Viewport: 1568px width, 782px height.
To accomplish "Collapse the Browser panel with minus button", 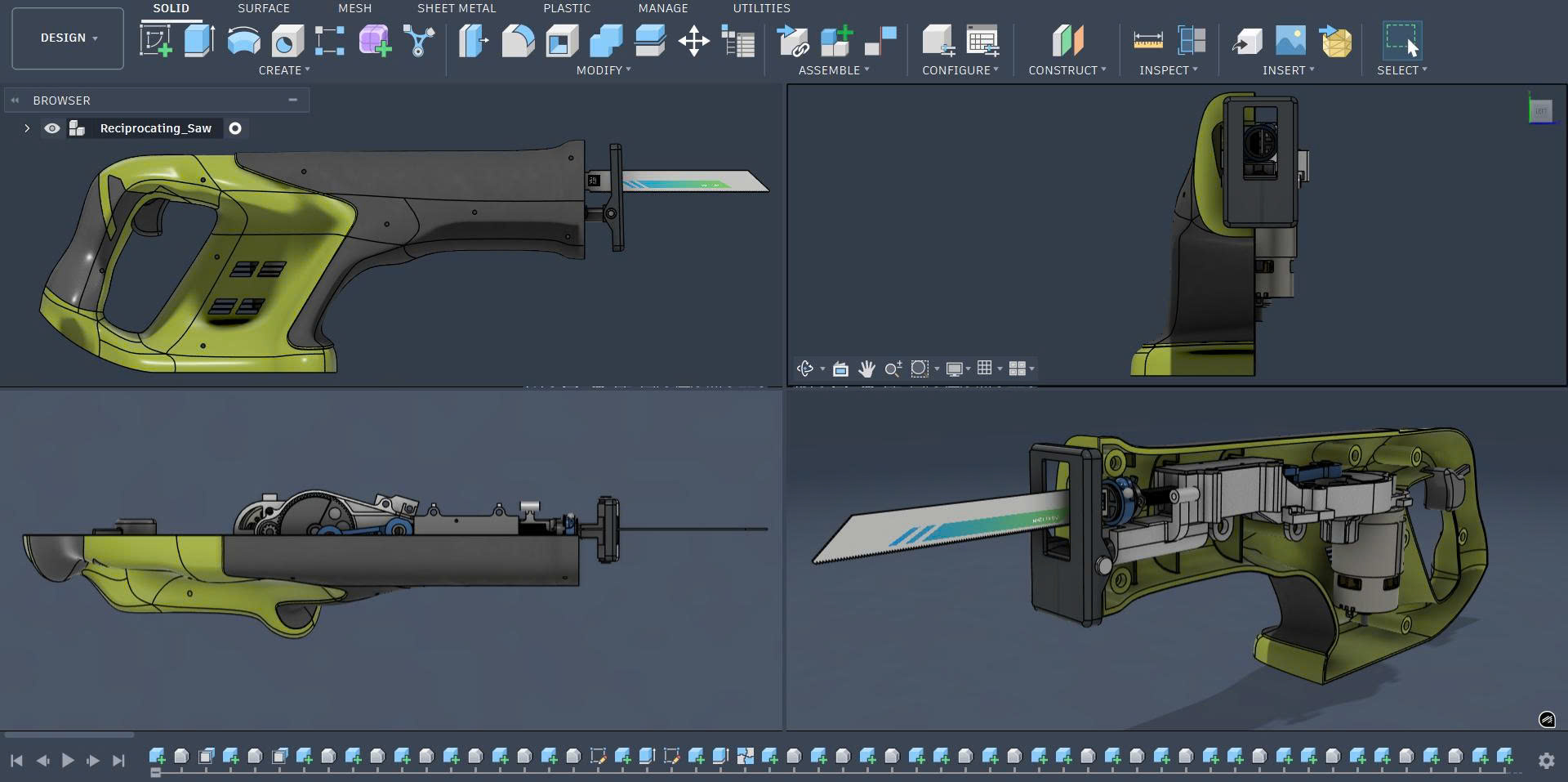I will tap(292, 100).
